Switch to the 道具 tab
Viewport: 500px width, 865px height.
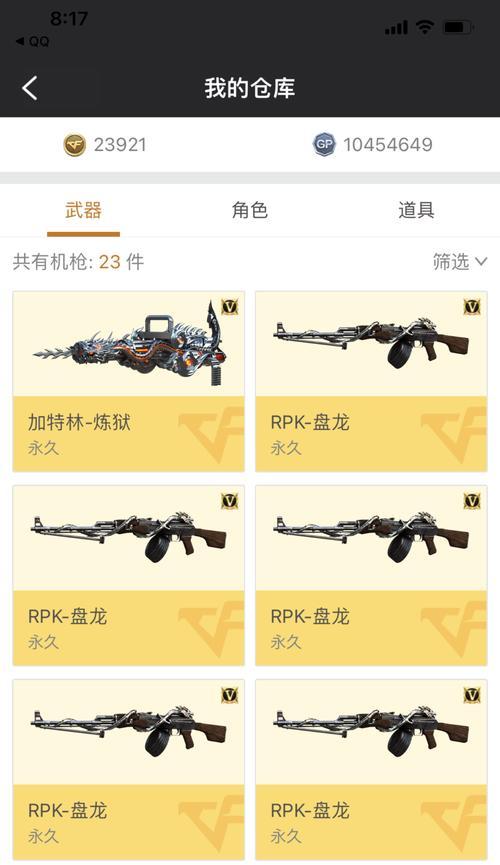pos(416,210)
